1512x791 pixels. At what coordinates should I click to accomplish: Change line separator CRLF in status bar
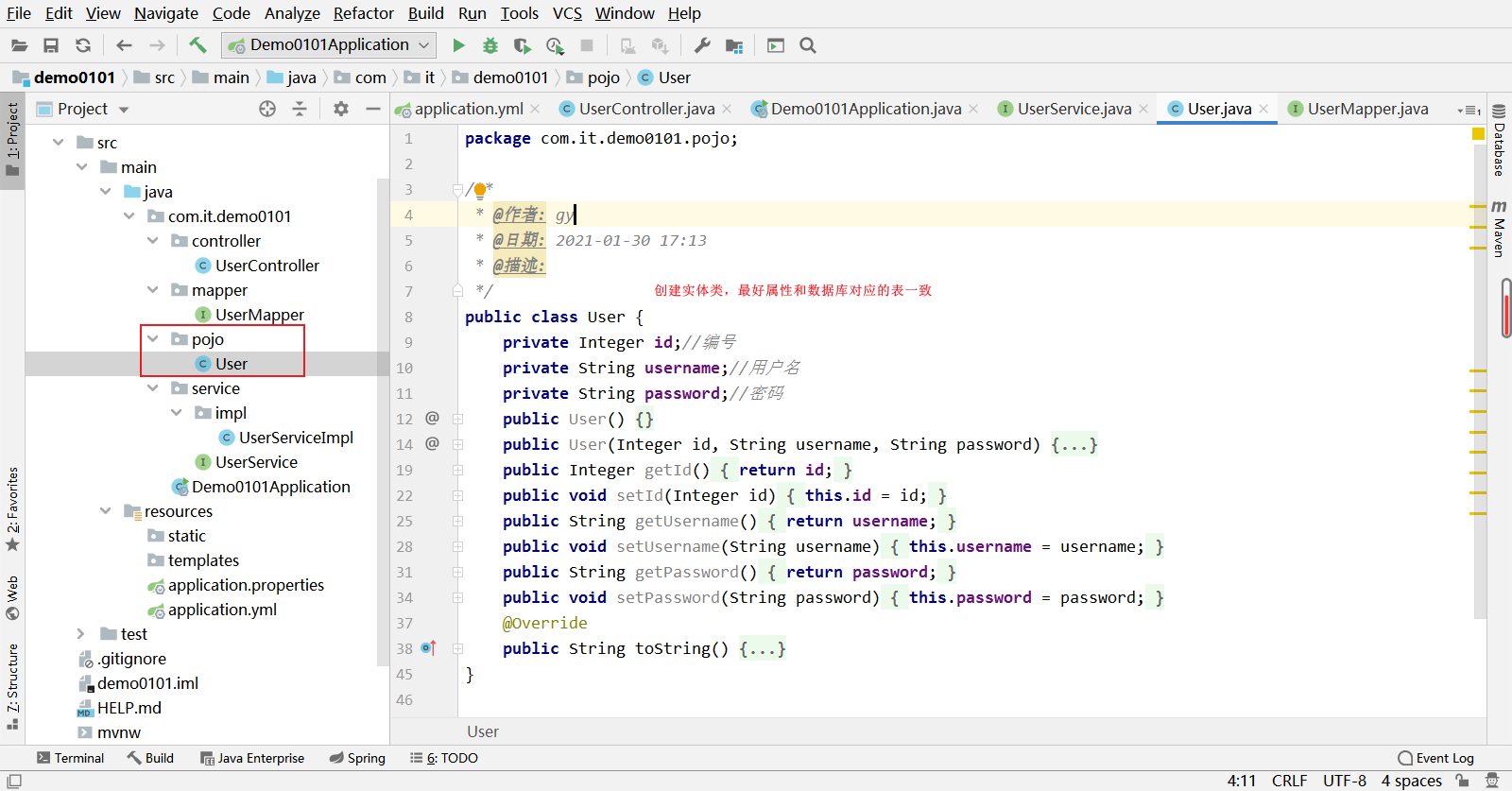point(1289,781)
